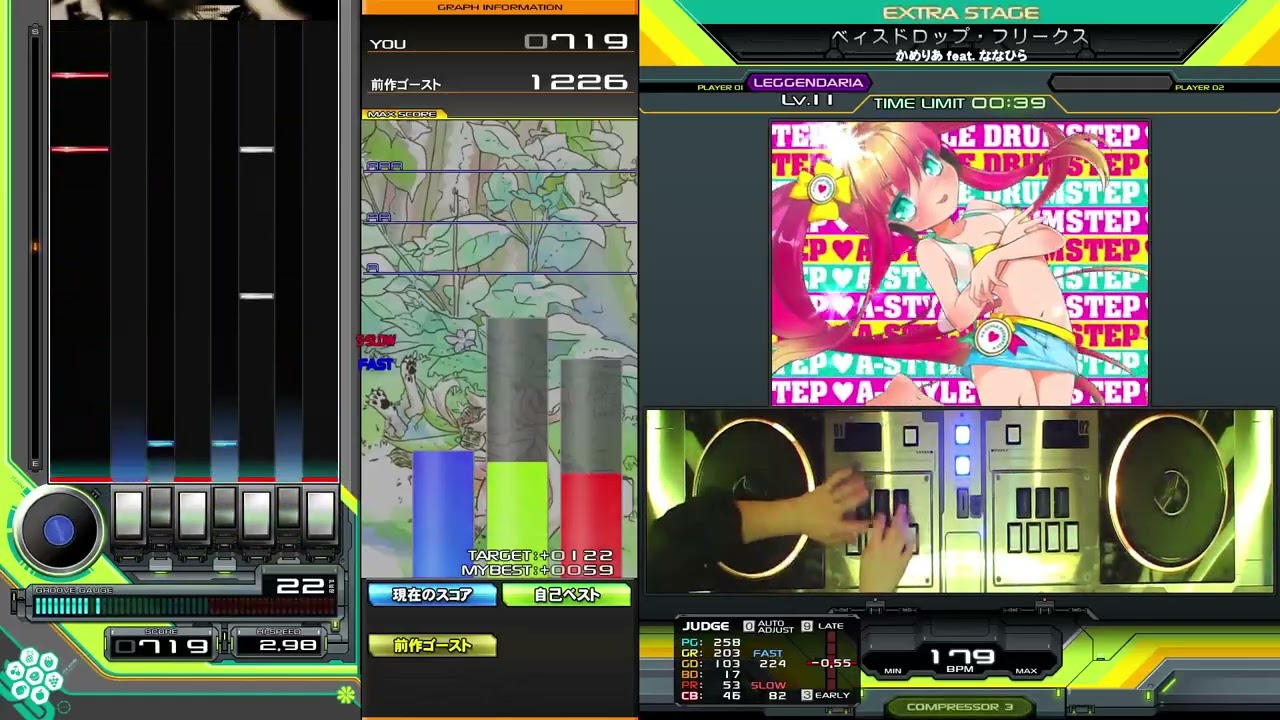Tap the seventh key, the rightmost white one
The width and height of the screenshot is (1280, 720).
tap(321, 513)
